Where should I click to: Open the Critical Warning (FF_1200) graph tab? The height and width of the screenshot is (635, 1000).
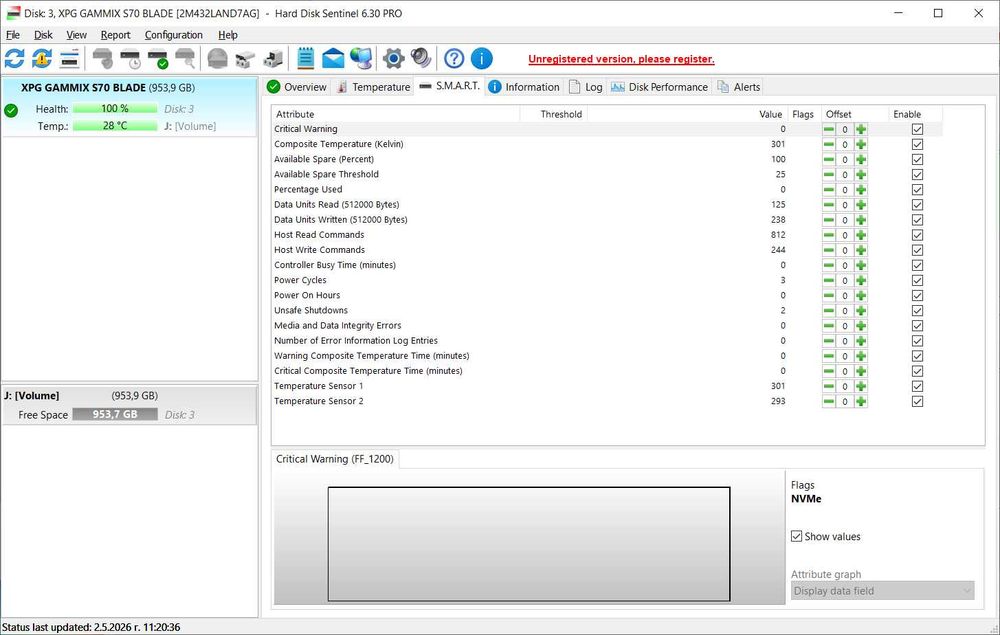point(335,459)
